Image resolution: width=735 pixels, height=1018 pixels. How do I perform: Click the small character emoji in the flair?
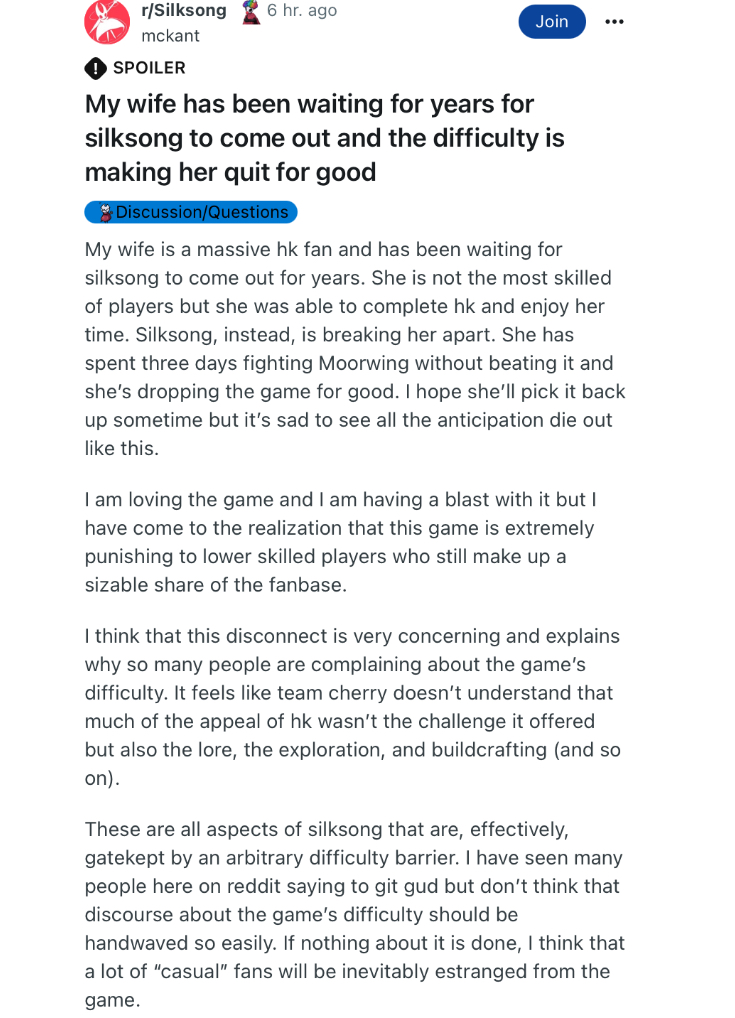point(105,212)
